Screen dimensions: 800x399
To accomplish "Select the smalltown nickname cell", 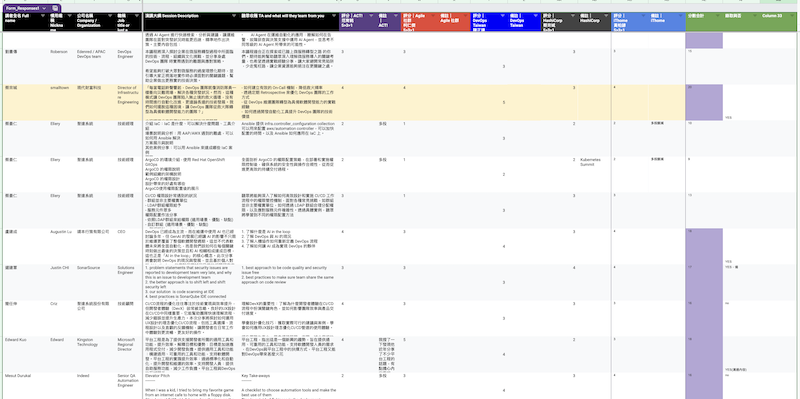I will tap(62, 102).
